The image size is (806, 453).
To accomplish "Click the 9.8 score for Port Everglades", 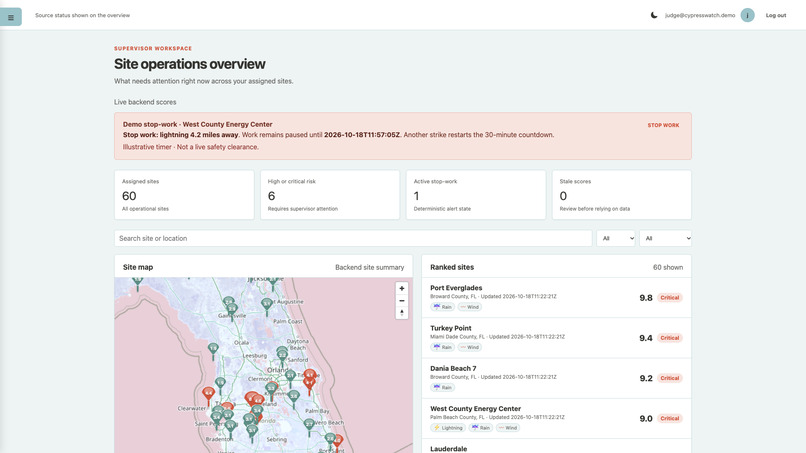I will pos(646,298).
